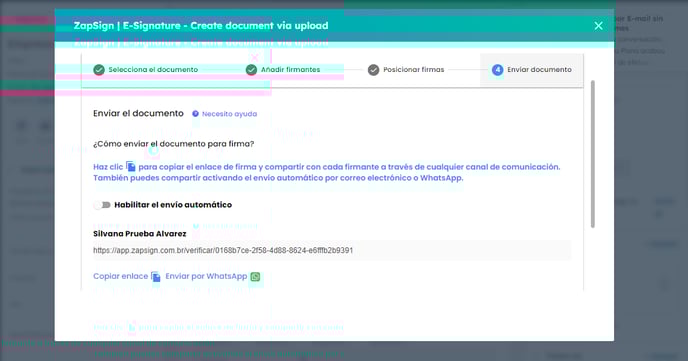This screenshot has height=361, width=688.
Task: Click 'Enviar por WhatsApp' link
Action: pos(206,276)
